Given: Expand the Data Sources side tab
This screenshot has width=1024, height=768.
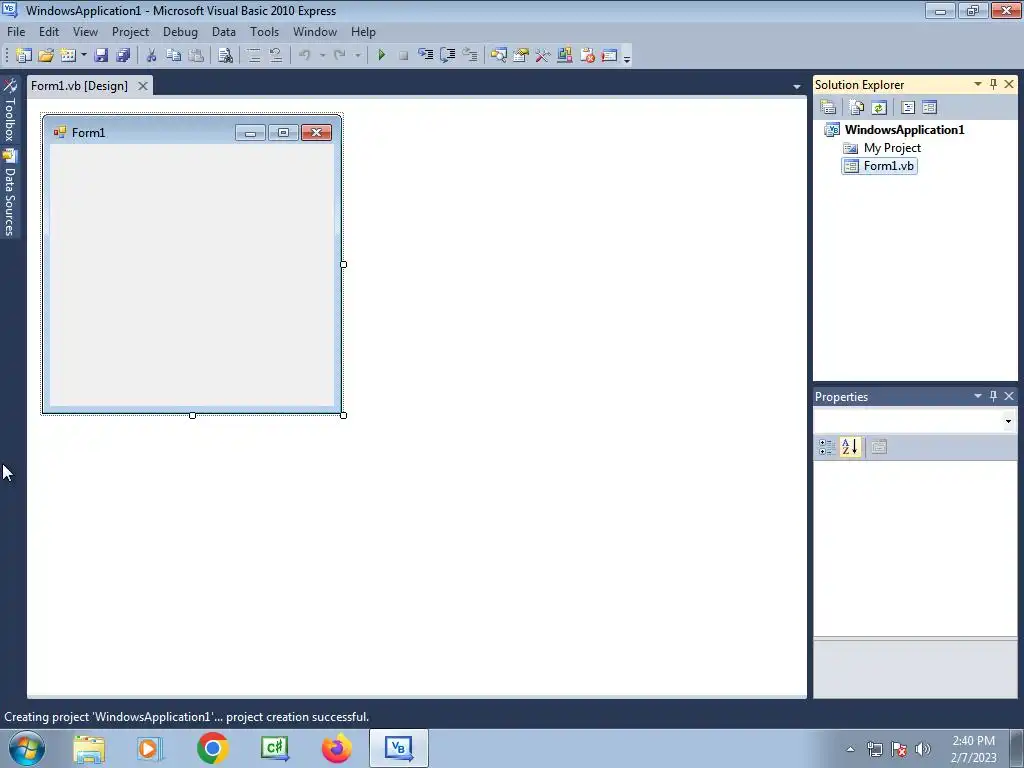Looking at the screenshot, I should point(10,193).
